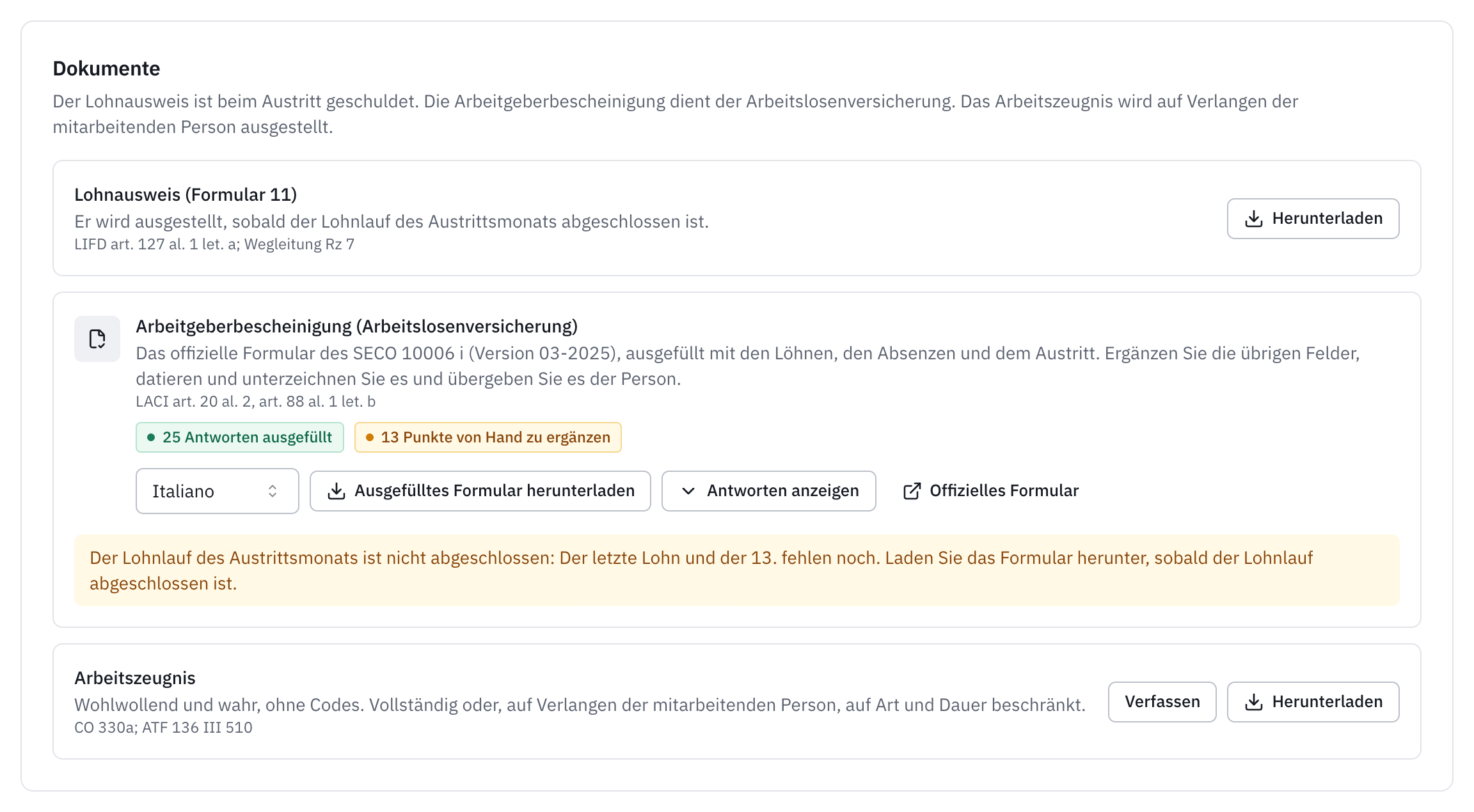Open the Offizielles Formular link
Viewport: 1474px width, 812px height.
tap(990, 491)
